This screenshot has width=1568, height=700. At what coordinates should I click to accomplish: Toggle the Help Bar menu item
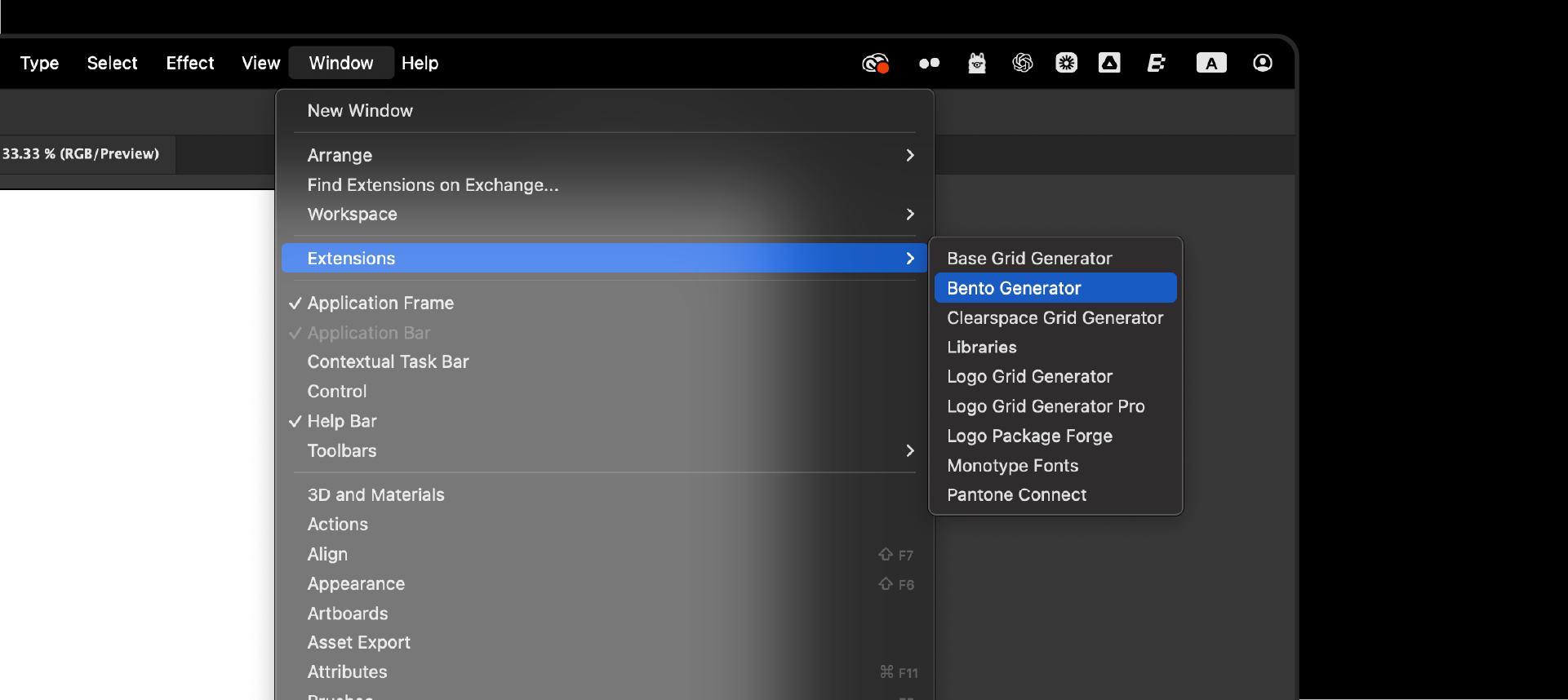point(604,421)
